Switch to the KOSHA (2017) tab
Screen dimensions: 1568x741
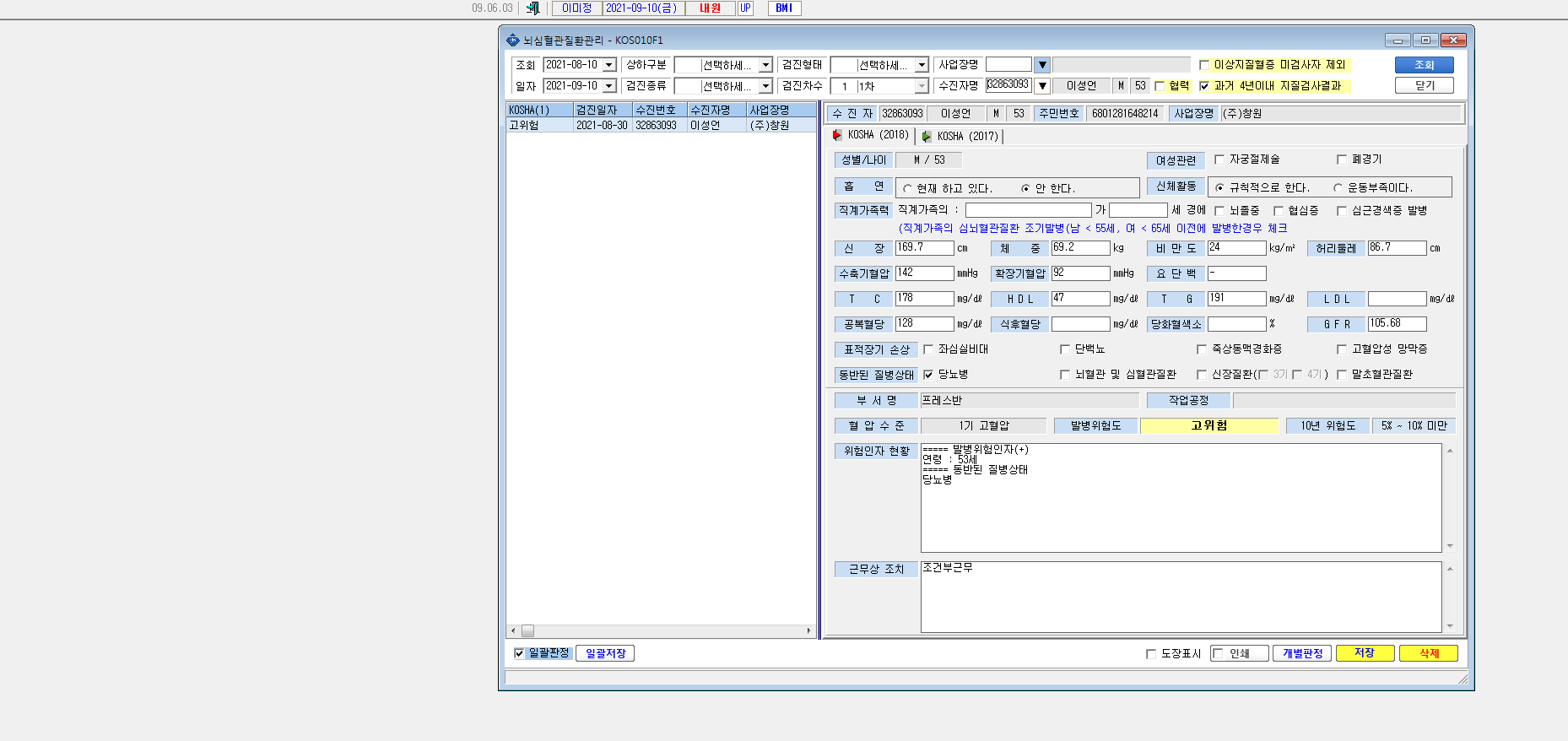tap(961, 136)
